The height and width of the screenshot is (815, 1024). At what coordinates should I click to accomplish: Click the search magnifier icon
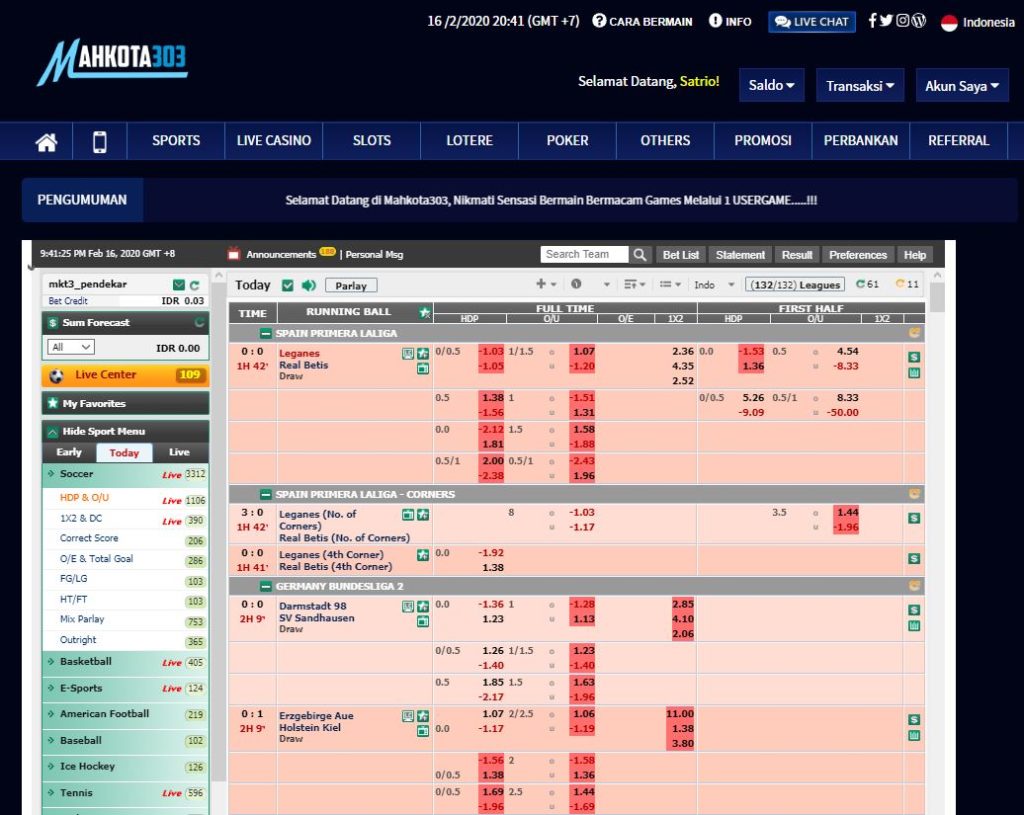pos(640,255)
